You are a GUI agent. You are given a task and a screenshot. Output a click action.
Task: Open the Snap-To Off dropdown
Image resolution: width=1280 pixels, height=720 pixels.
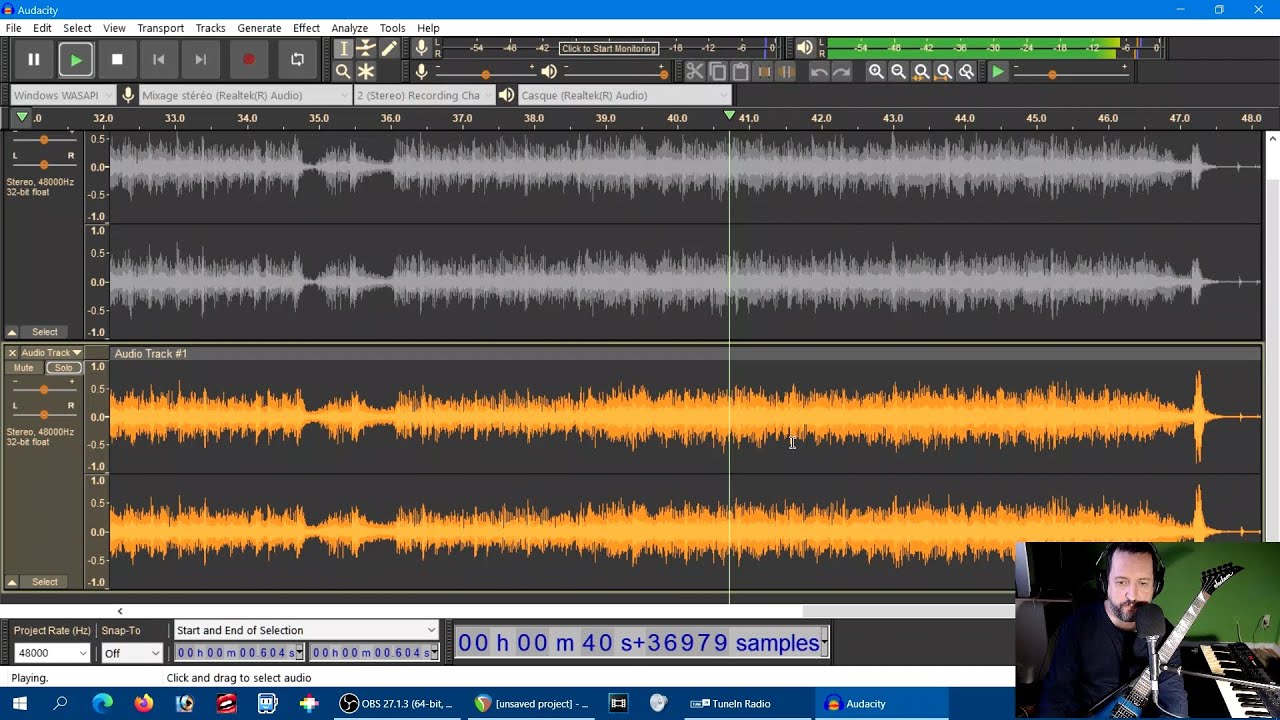pos(131,653)
